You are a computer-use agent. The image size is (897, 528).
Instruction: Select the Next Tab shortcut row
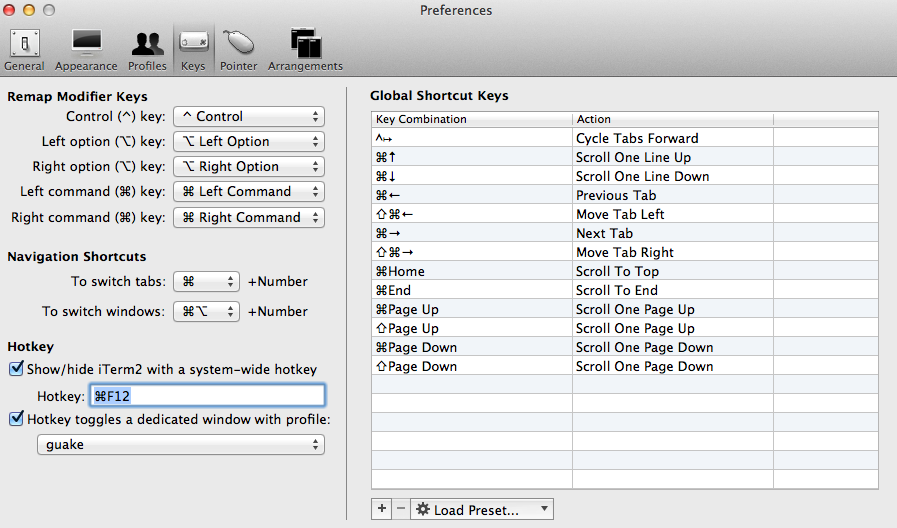coord(625,233)
